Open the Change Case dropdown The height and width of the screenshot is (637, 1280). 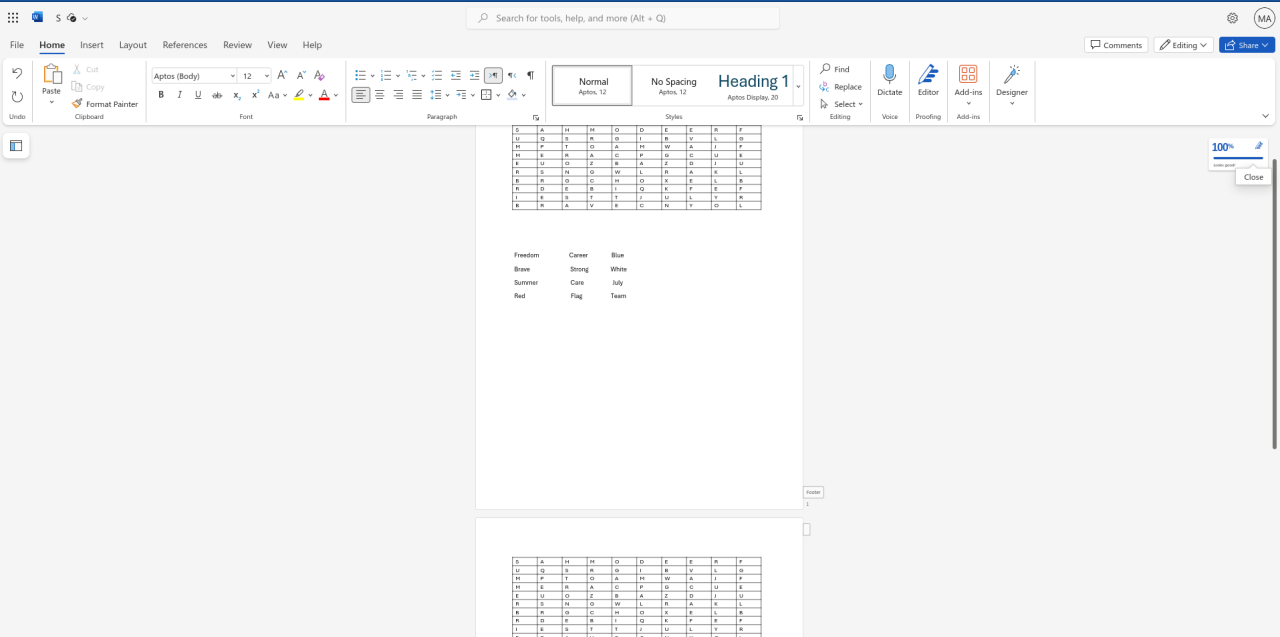point(277,95)
